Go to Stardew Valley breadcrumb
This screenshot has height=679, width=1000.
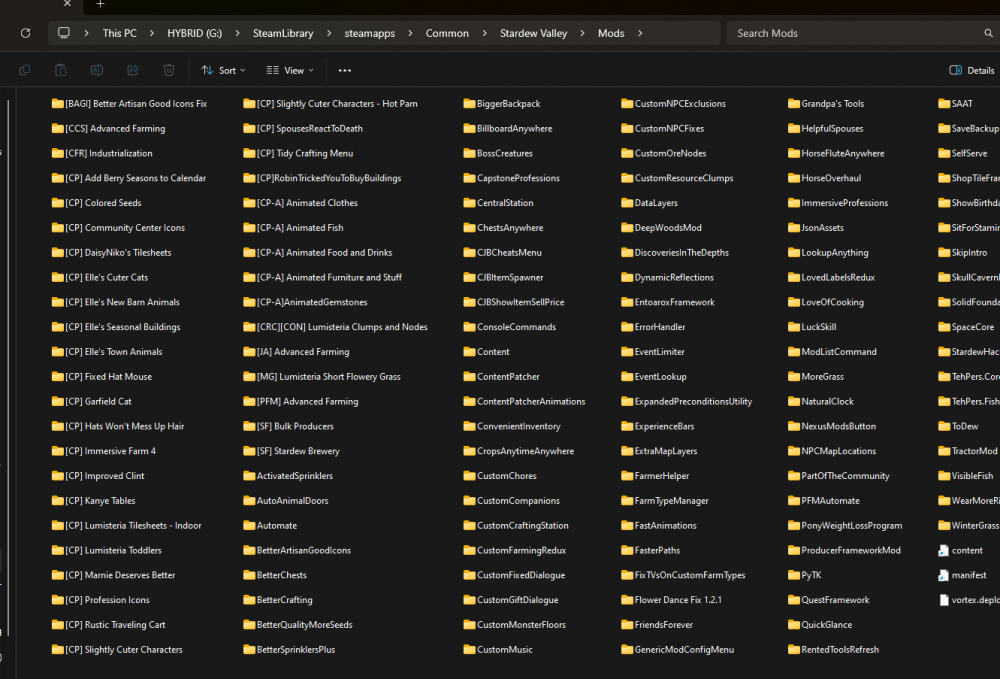pyautogui.click(x=533, y=33)
